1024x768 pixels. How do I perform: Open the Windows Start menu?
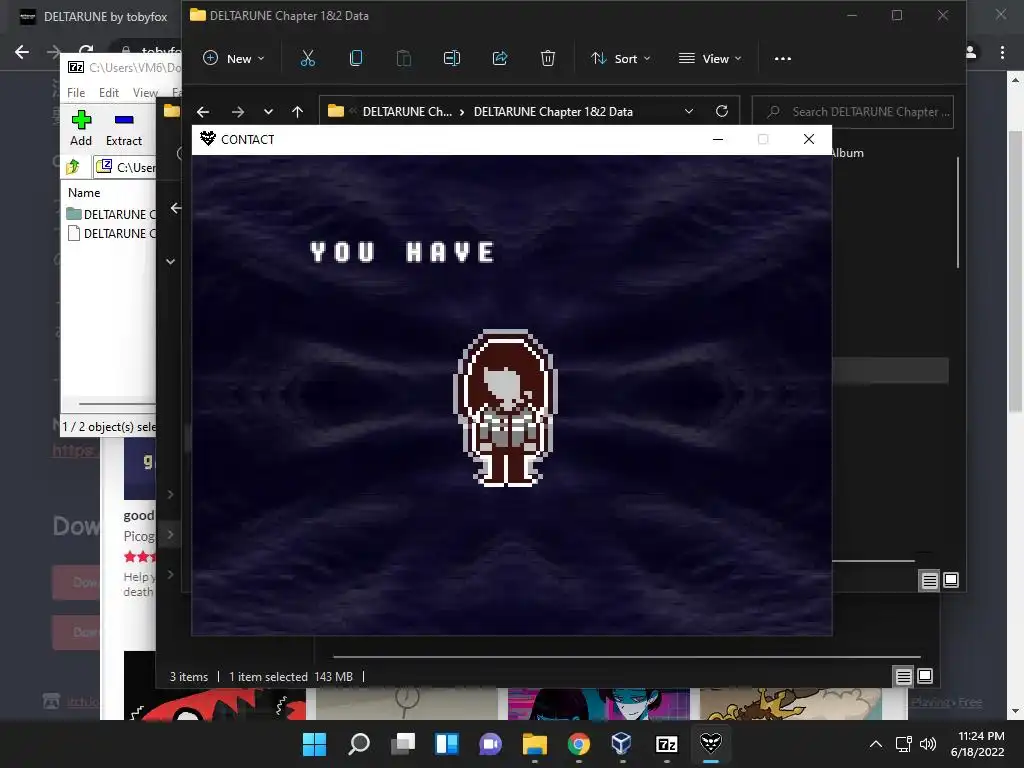[314, 743]
